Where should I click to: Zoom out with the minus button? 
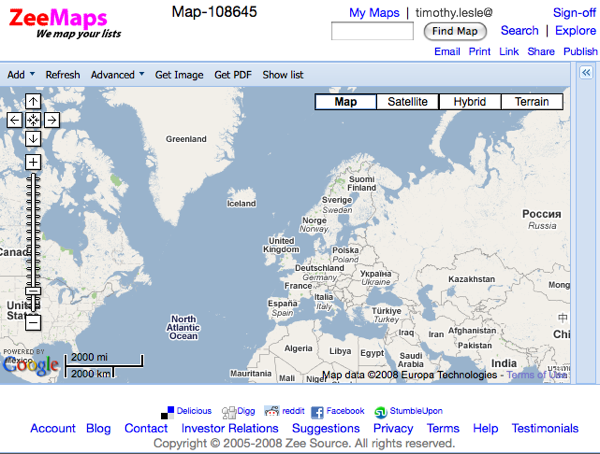pos(33,323)
